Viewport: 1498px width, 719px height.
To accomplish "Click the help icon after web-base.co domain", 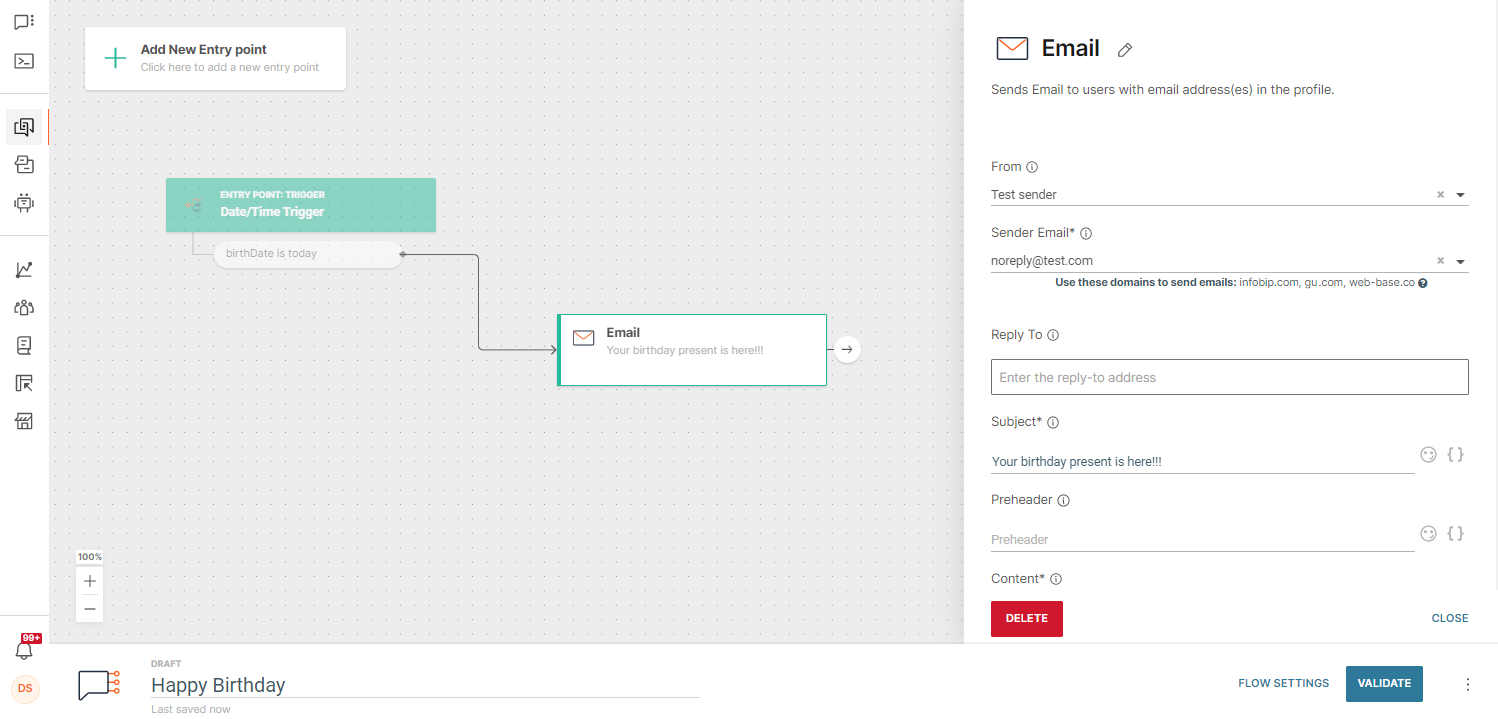I will coord(1423,282).
